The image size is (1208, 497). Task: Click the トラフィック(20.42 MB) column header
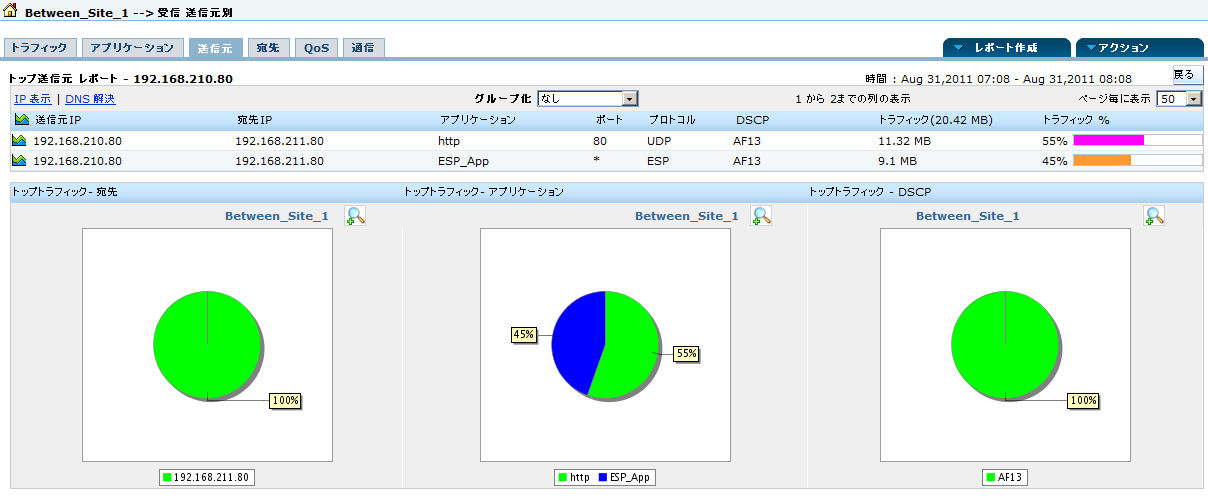[x=935, y=120]
